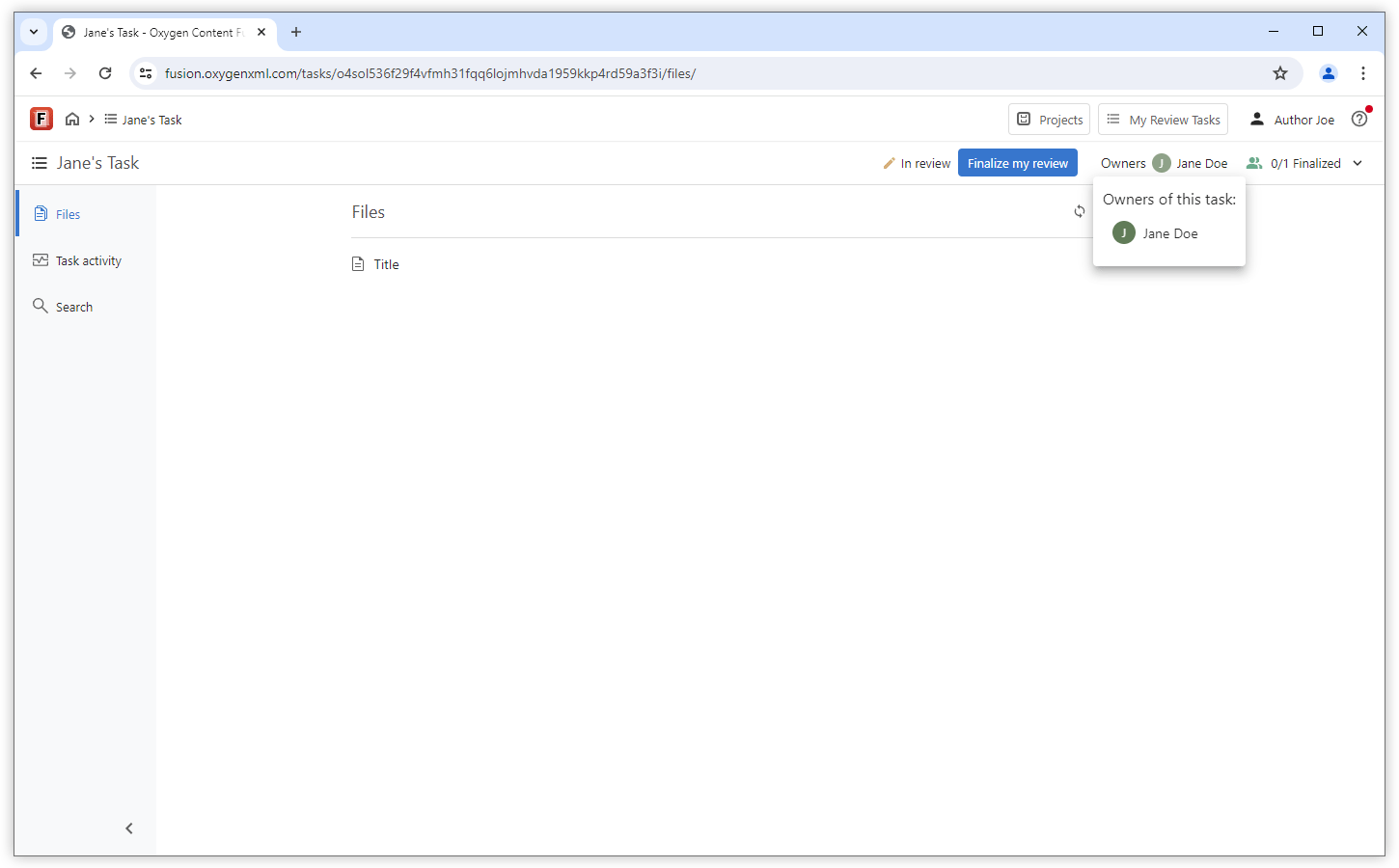Open My Review Tasks
The height and width of the screenshot is (868, 1399).
click(x=1164, y=120)
